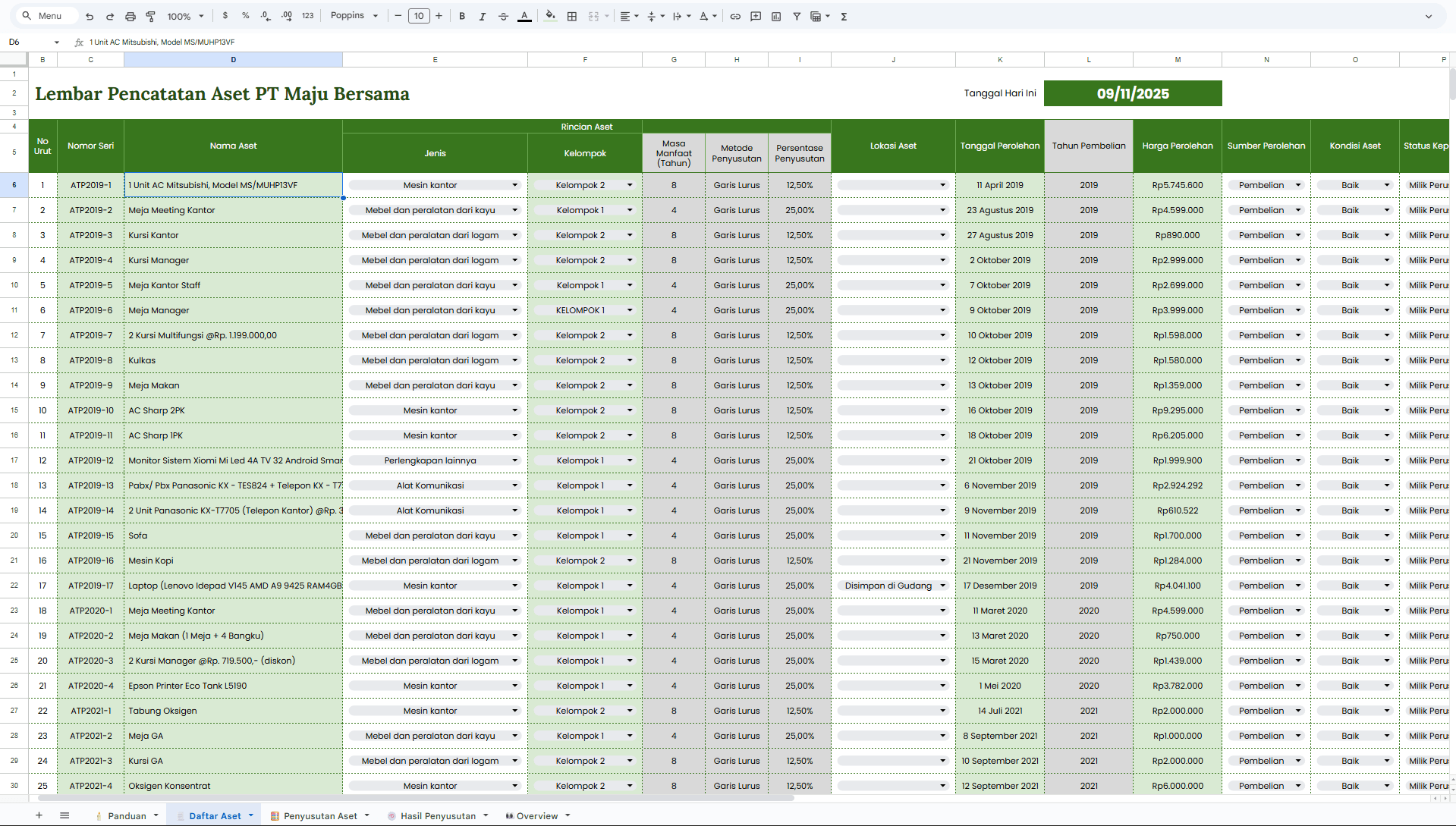The width and height of the screenshot is (1456, 826).
Task: Open Jenis dropdown for Meja Meeting Kantor row
Action: (x=514, y=210)
